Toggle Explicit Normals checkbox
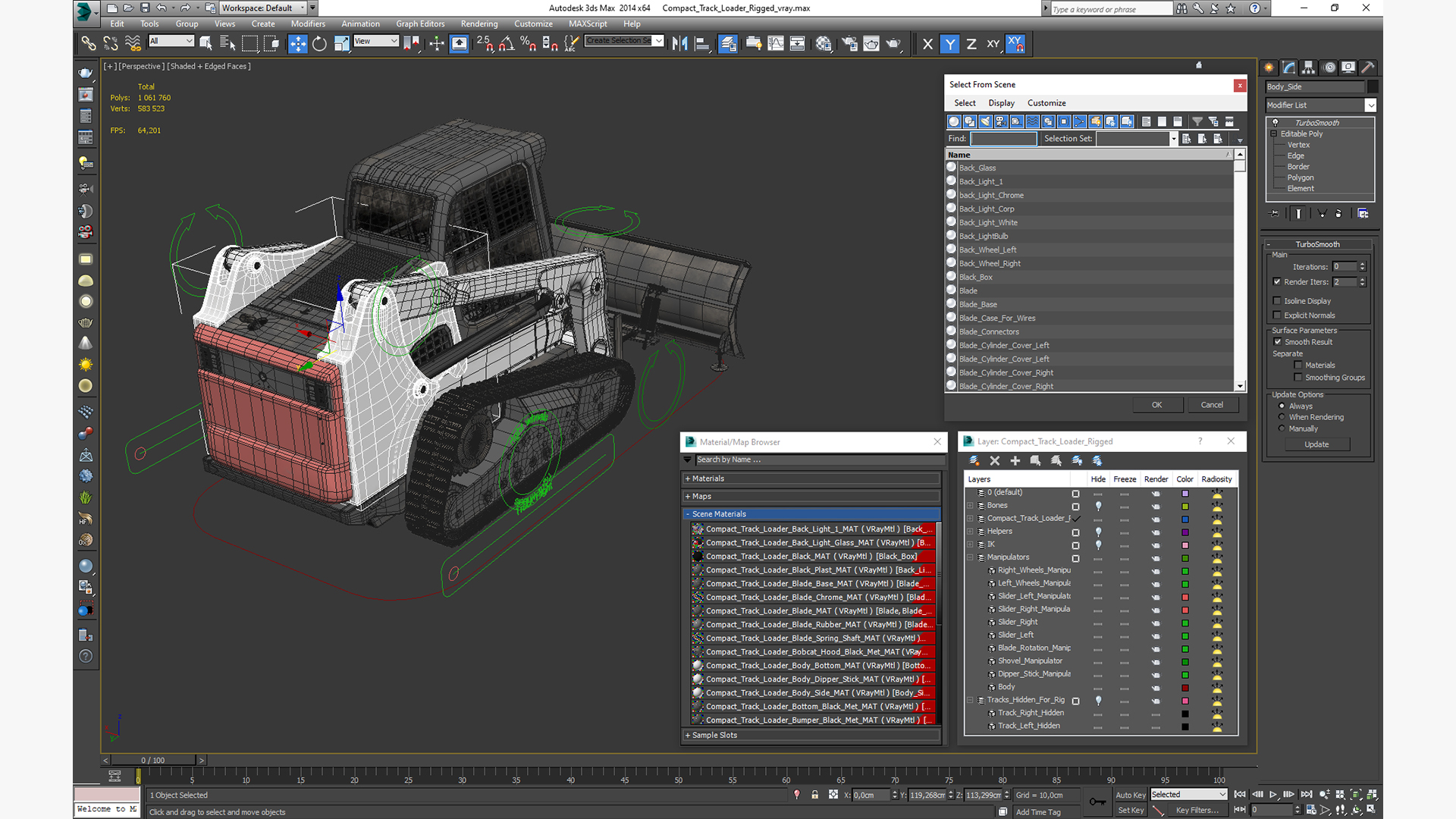Viewport: 1456px width, 819px height. (x=1277, y=315)
